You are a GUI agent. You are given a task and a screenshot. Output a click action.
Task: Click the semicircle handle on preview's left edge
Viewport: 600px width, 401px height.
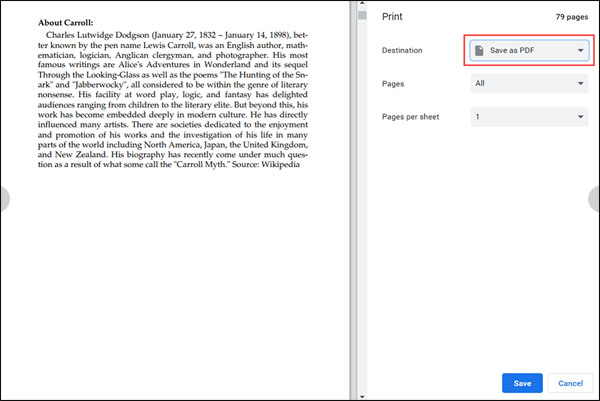click(x=4, y=198)
